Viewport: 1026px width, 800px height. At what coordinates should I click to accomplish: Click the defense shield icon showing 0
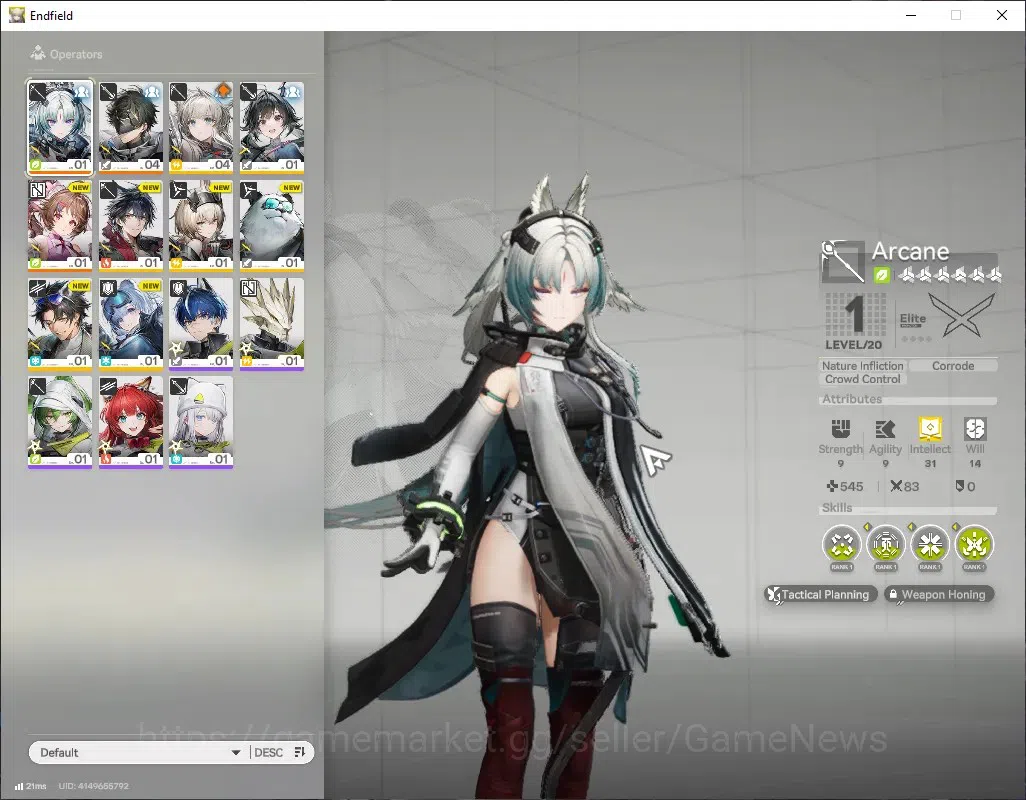[x=959, y=486]
